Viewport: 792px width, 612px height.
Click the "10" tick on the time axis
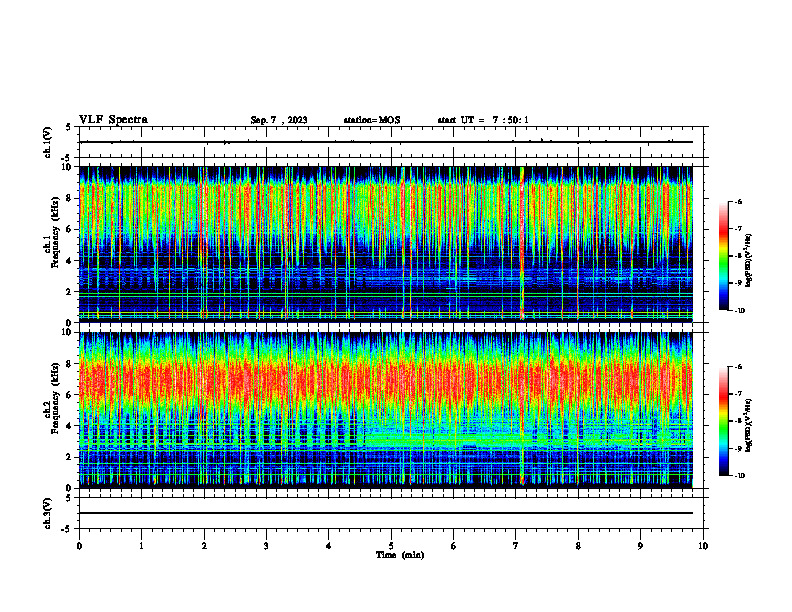tap(703, 546)
